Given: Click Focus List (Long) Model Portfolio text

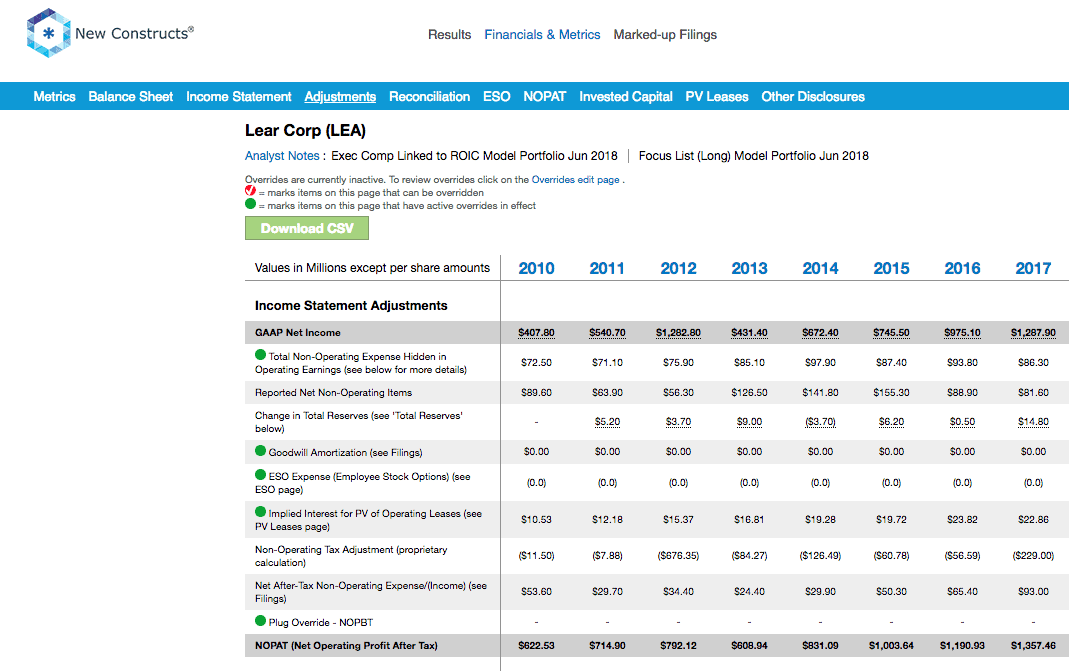Looking at the screenshot, I should point(753,156).
